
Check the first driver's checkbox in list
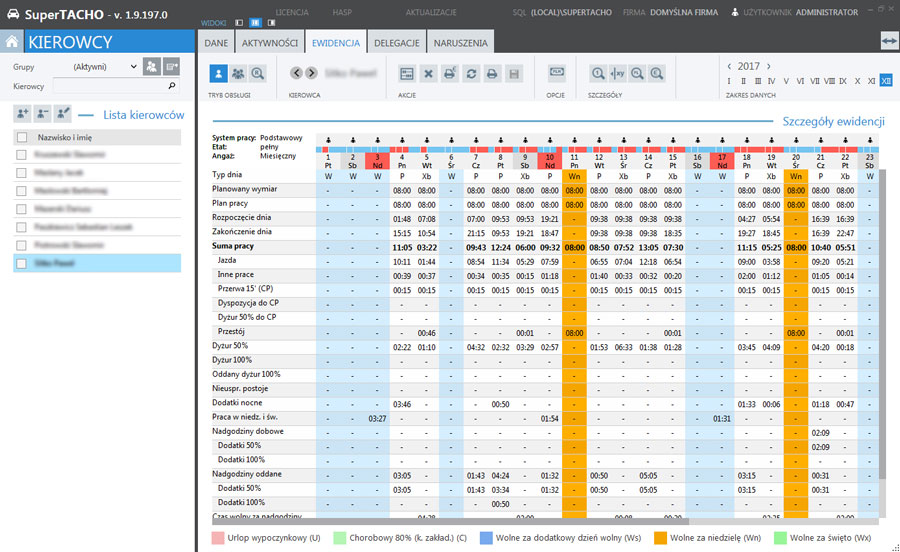coord(22,155)
